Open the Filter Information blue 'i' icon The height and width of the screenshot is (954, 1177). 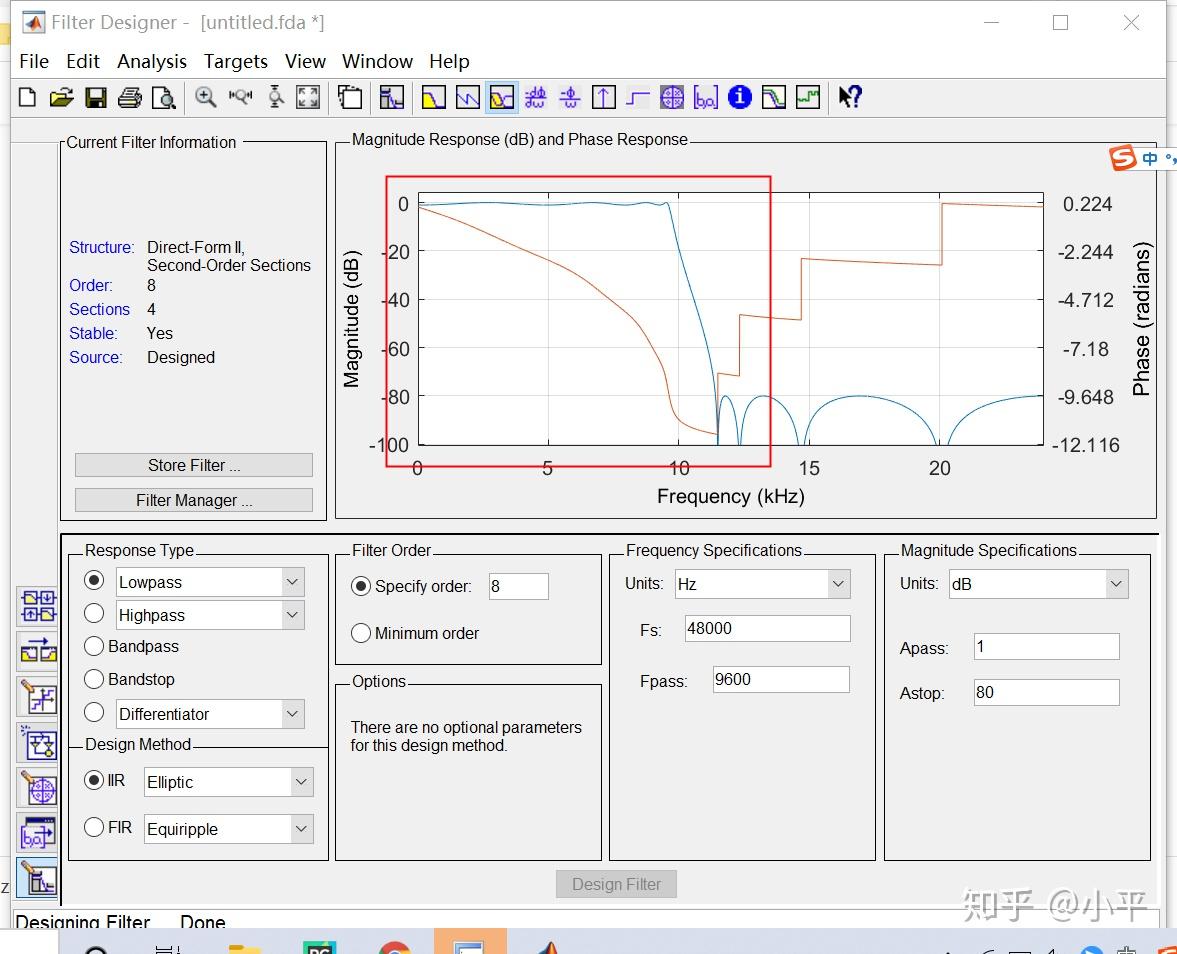(740, 97)
